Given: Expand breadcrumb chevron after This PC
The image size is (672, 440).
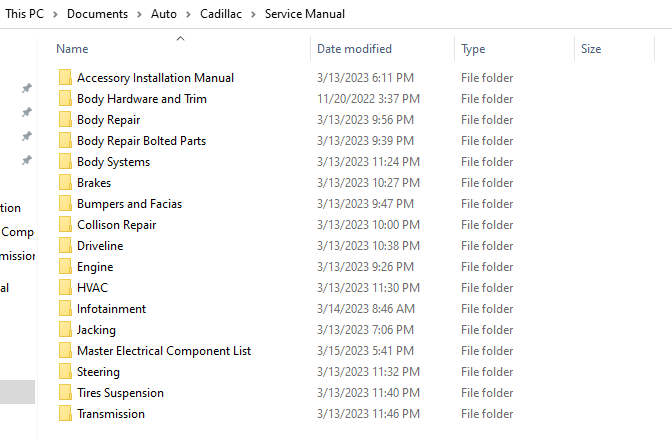Looking at the screenshot, I should (55, 14).
